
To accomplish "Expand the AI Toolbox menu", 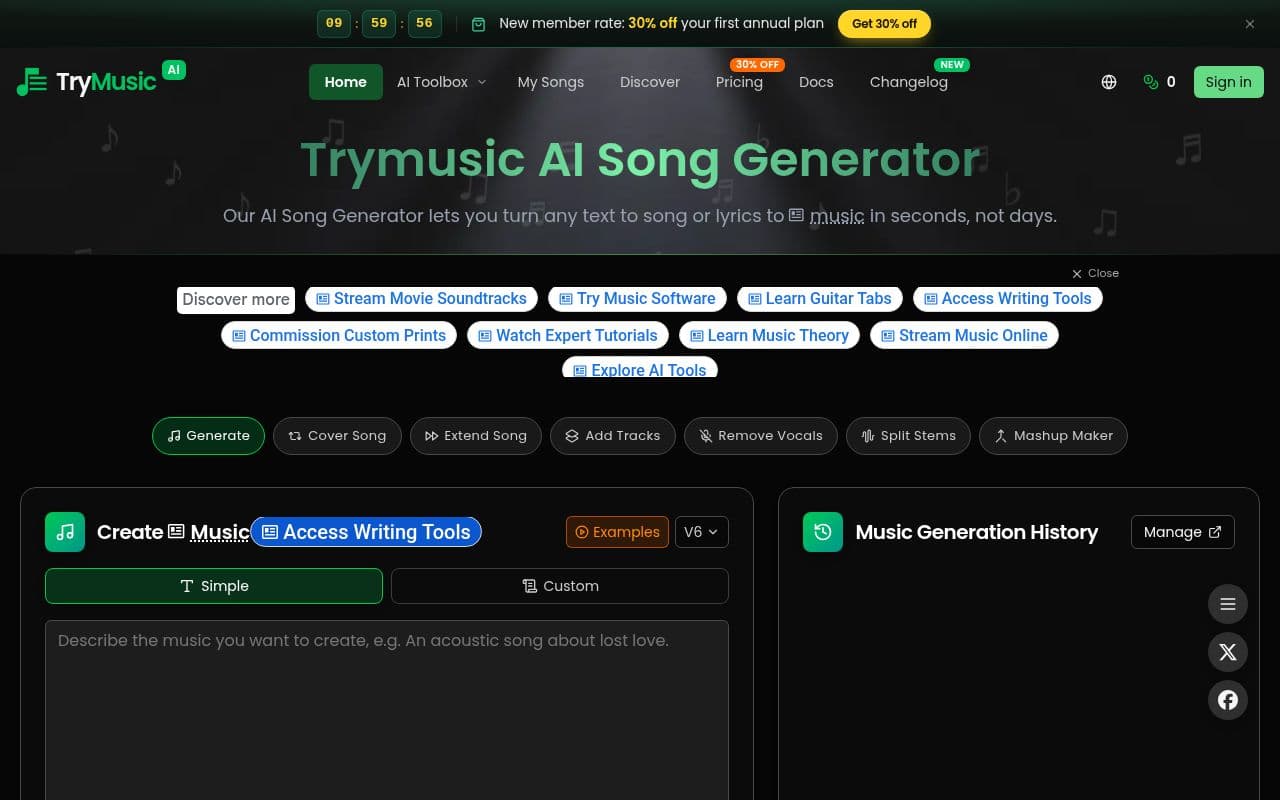I will point(441,82).
